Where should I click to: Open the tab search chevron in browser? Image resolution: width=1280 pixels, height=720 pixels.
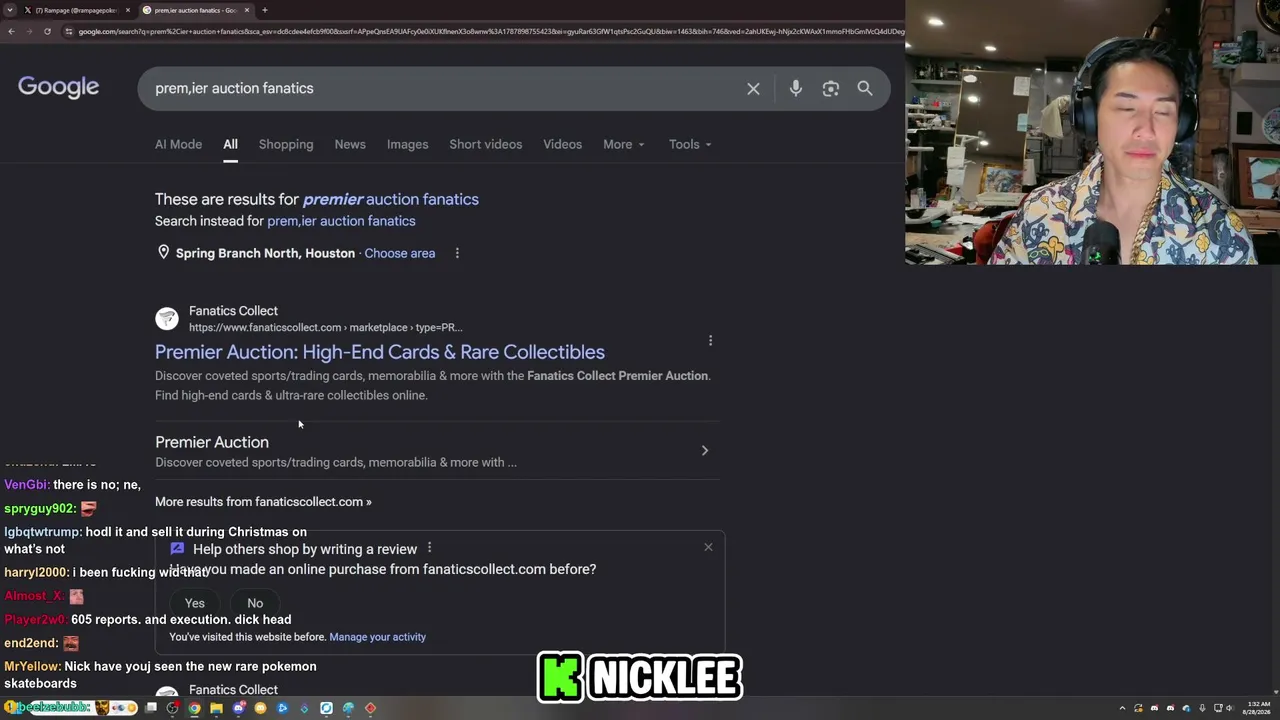point(10,10)
